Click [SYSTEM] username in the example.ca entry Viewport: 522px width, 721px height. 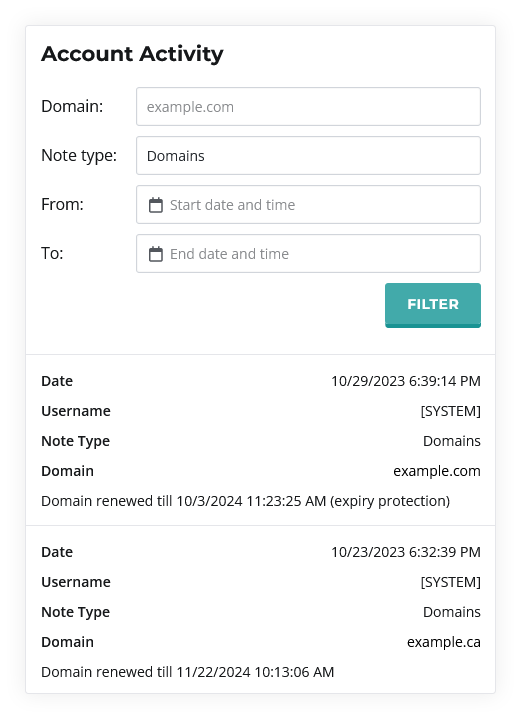pos(450,582)
